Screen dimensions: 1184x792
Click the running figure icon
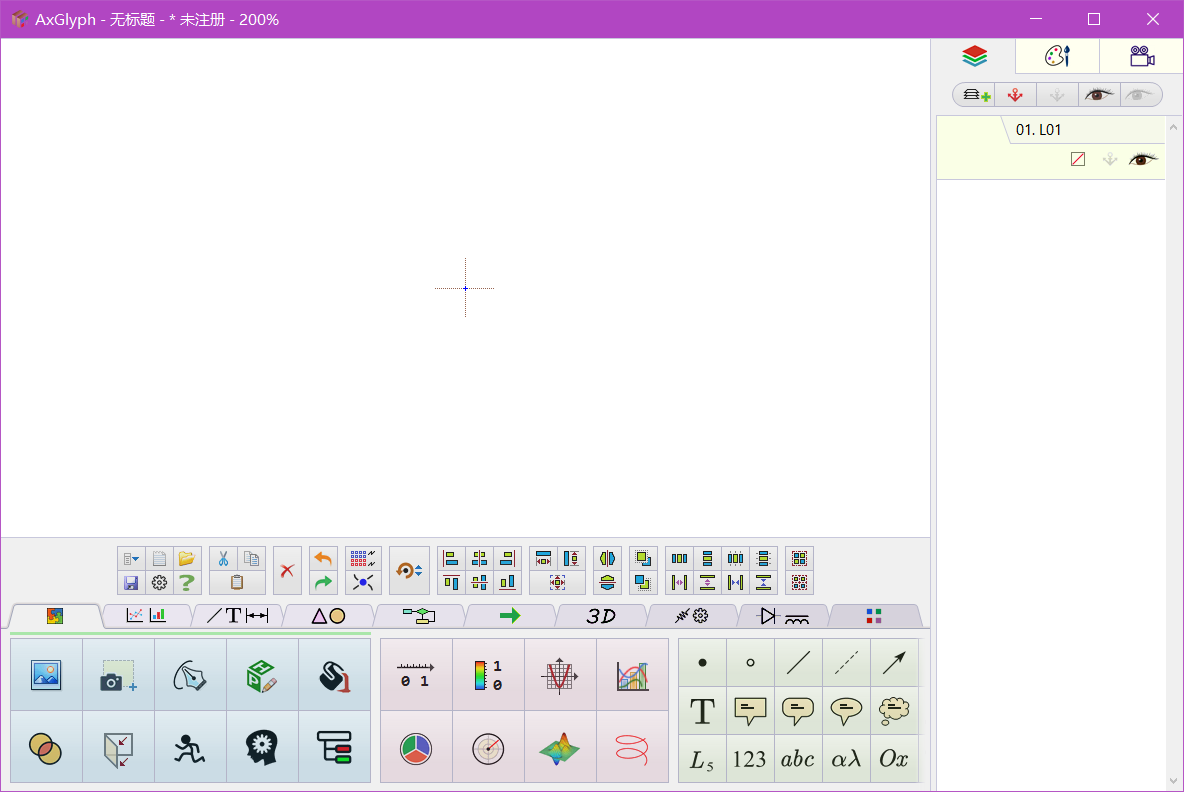click(x=190, y=747)
